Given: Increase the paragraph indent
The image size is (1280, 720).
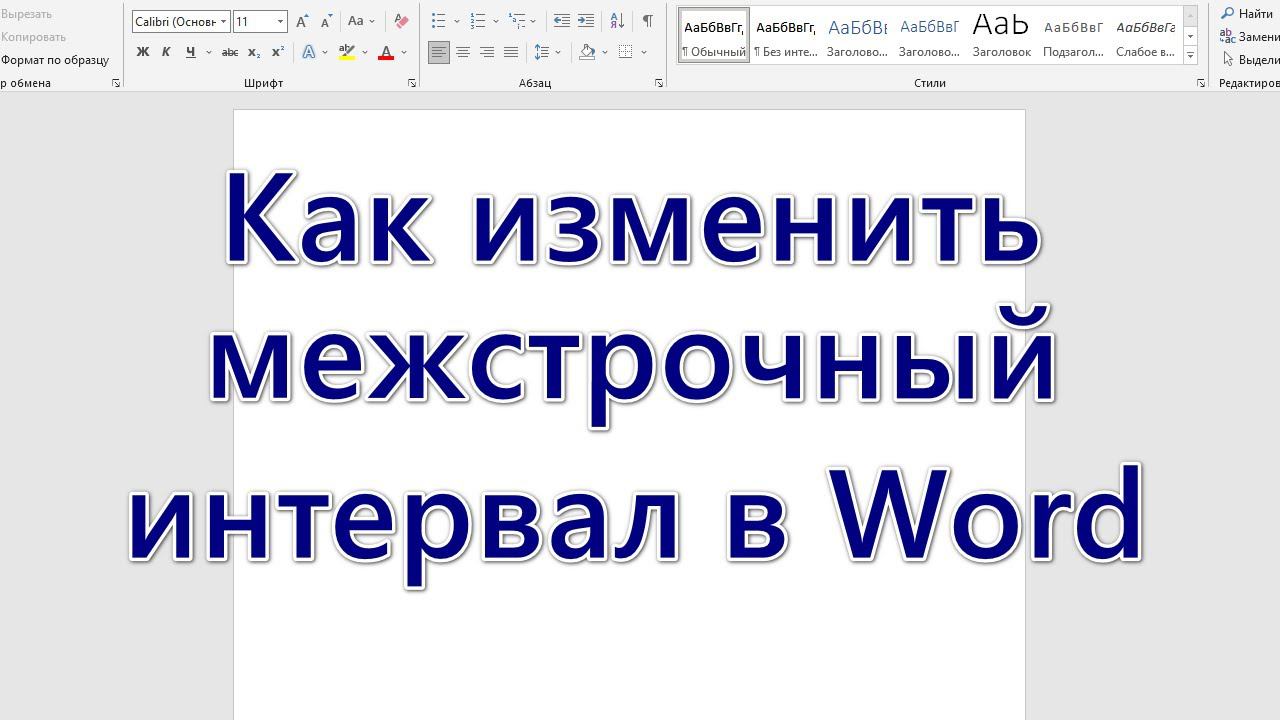Looking at the screenshot, I should coord(586,21).
